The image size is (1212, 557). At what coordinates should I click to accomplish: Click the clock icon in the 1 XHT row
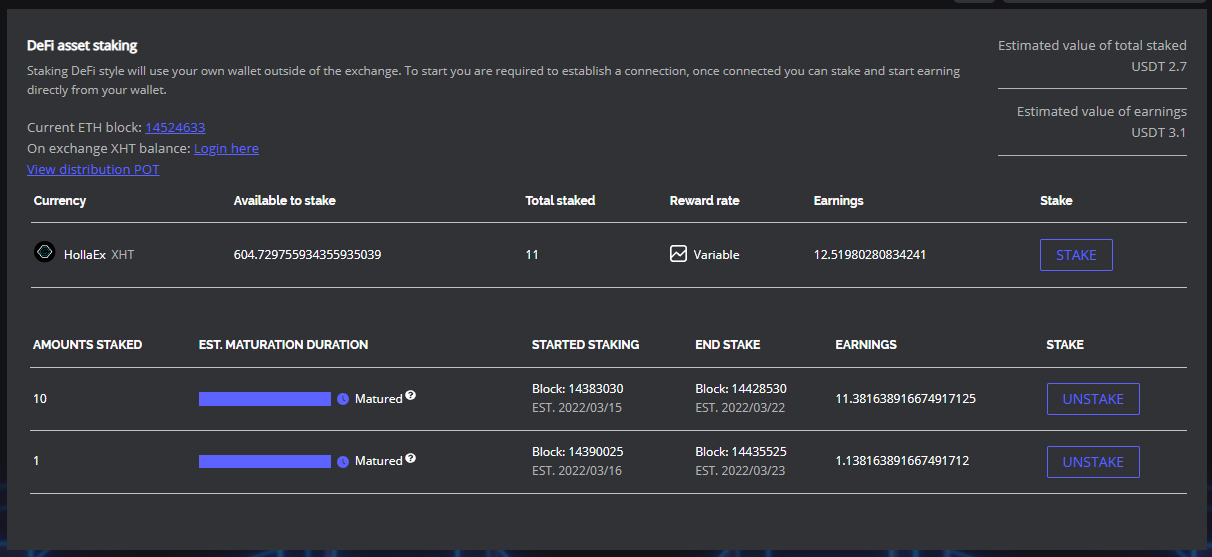(x=343, y=461)
